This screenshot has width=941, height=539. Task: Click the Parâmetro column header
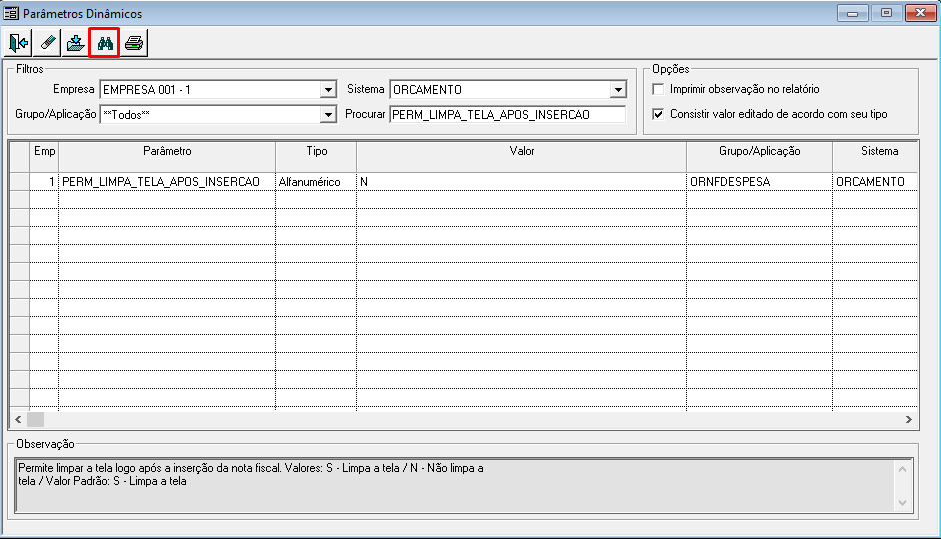(167, 156)
